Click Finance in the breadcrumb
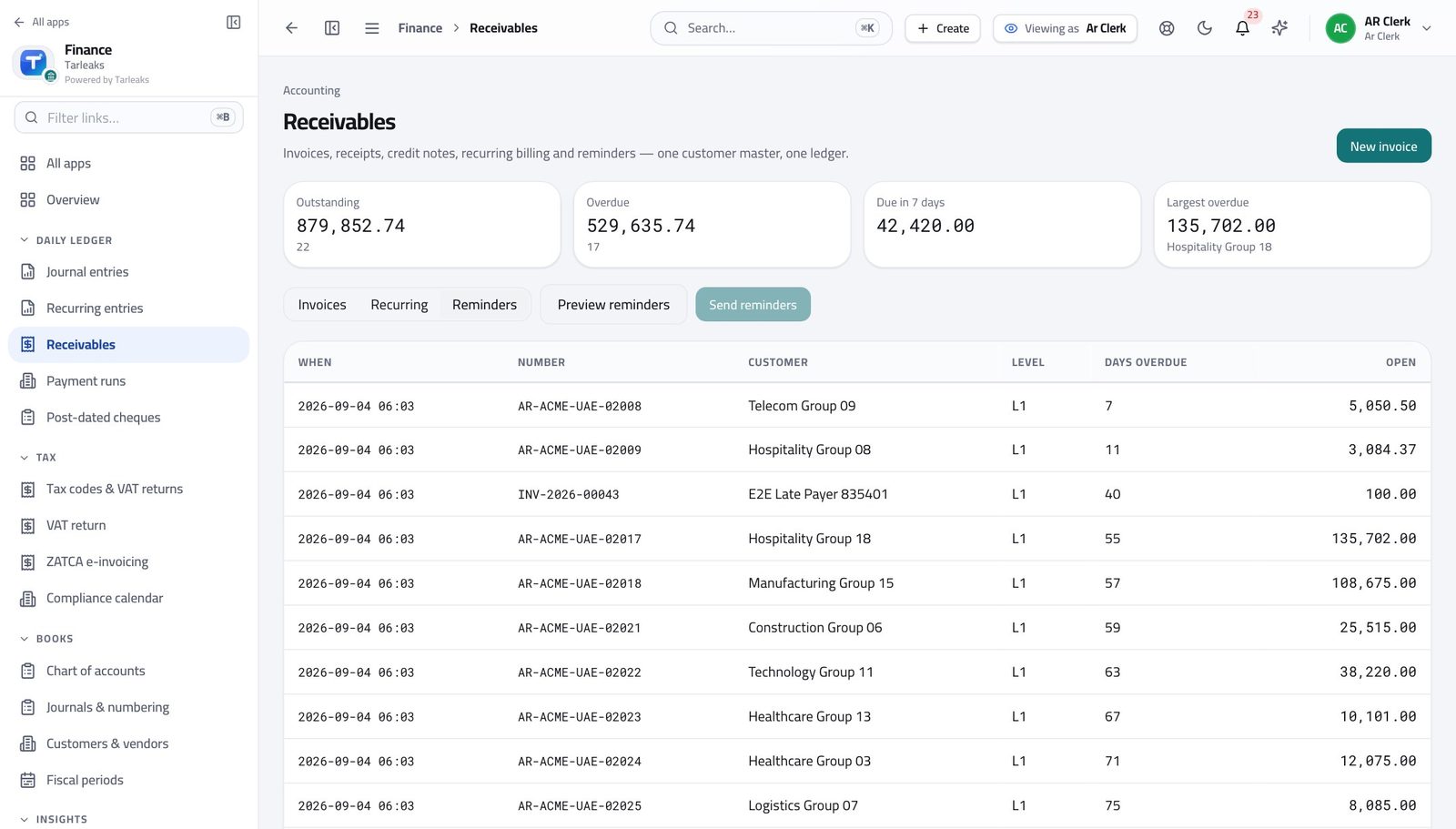The height and width of the screenshot is (829, 1456). pyautogui.click(x=420, y=28)
